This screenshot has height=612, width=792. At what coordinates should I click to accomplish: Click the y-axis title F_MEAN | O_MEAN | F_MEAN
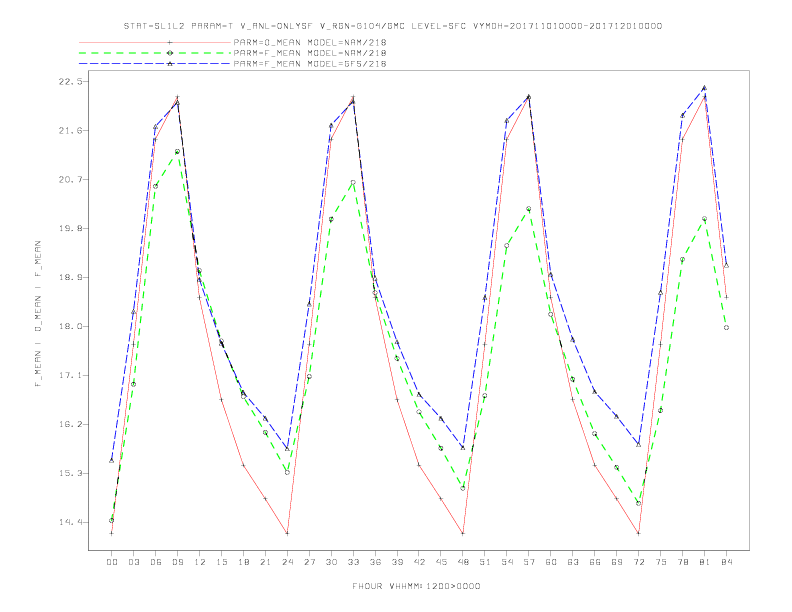click(38, 314)
